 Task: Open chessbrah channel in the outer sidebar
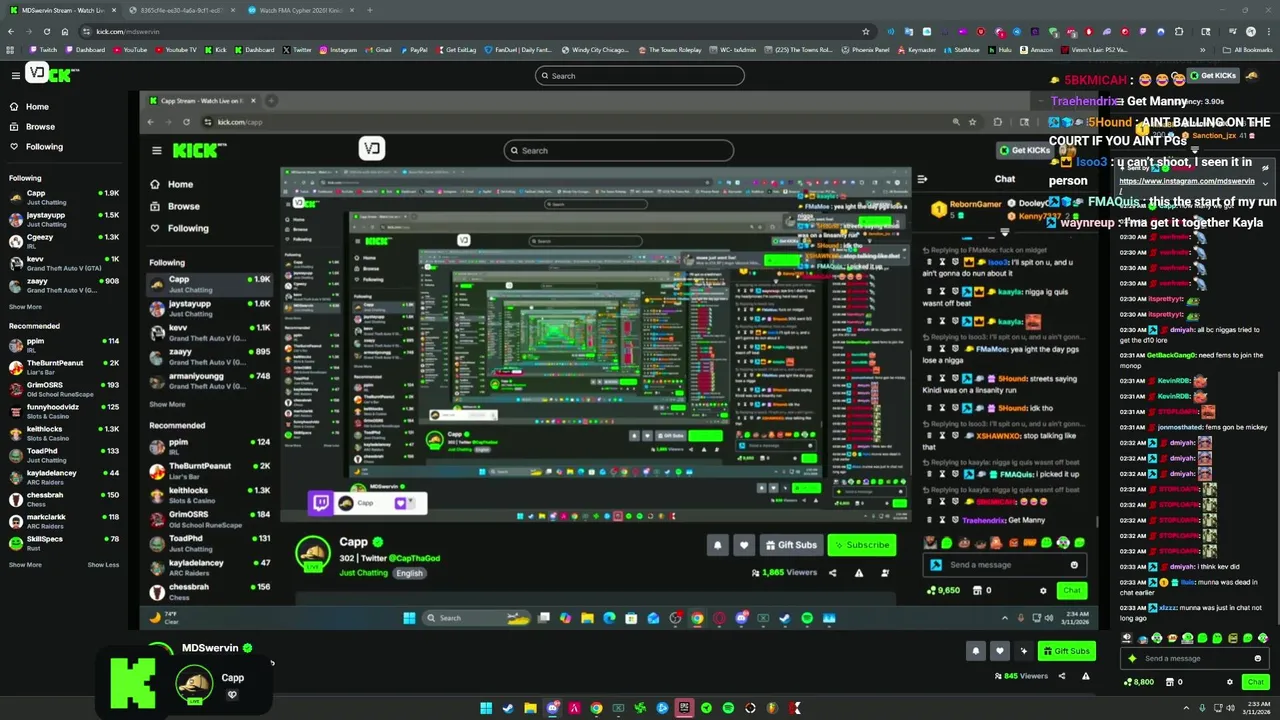point(63,499)
